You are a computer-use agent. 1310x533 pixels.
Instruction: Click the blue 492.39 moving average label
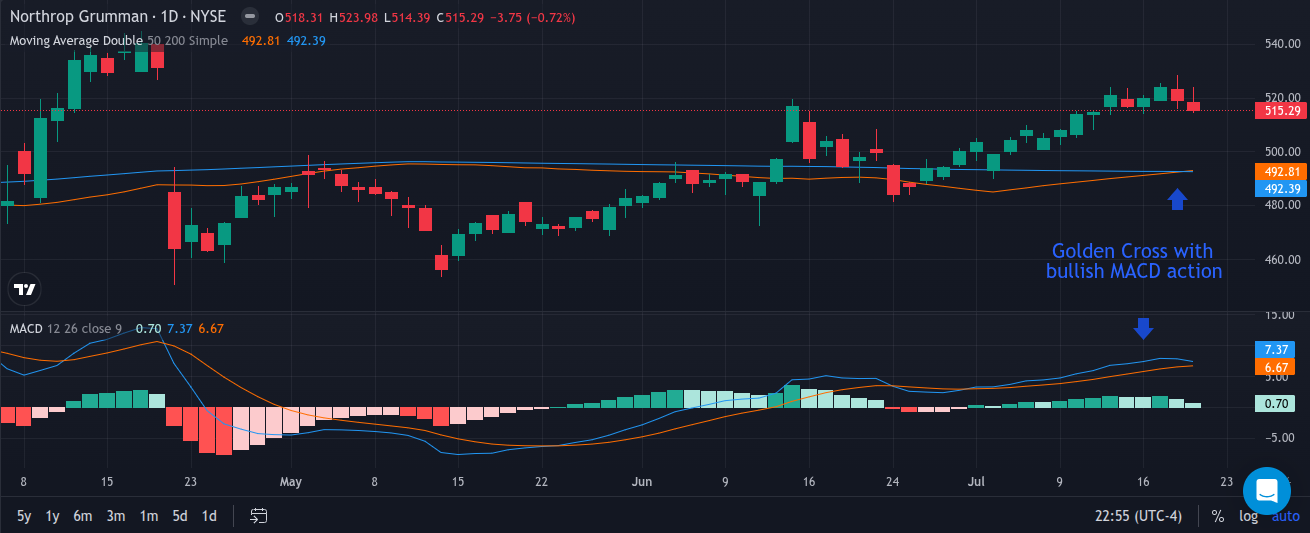click(1281, 188)
